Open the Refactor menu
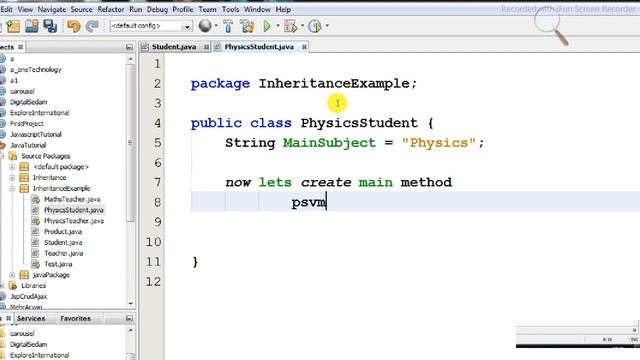The width and height of the screenshot is (640, 360). point(111,9)
